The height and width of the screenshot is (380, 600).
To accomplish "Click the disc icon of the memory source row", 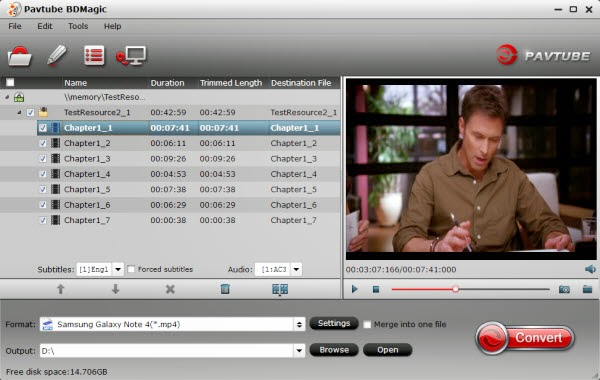I will (19, 97).
